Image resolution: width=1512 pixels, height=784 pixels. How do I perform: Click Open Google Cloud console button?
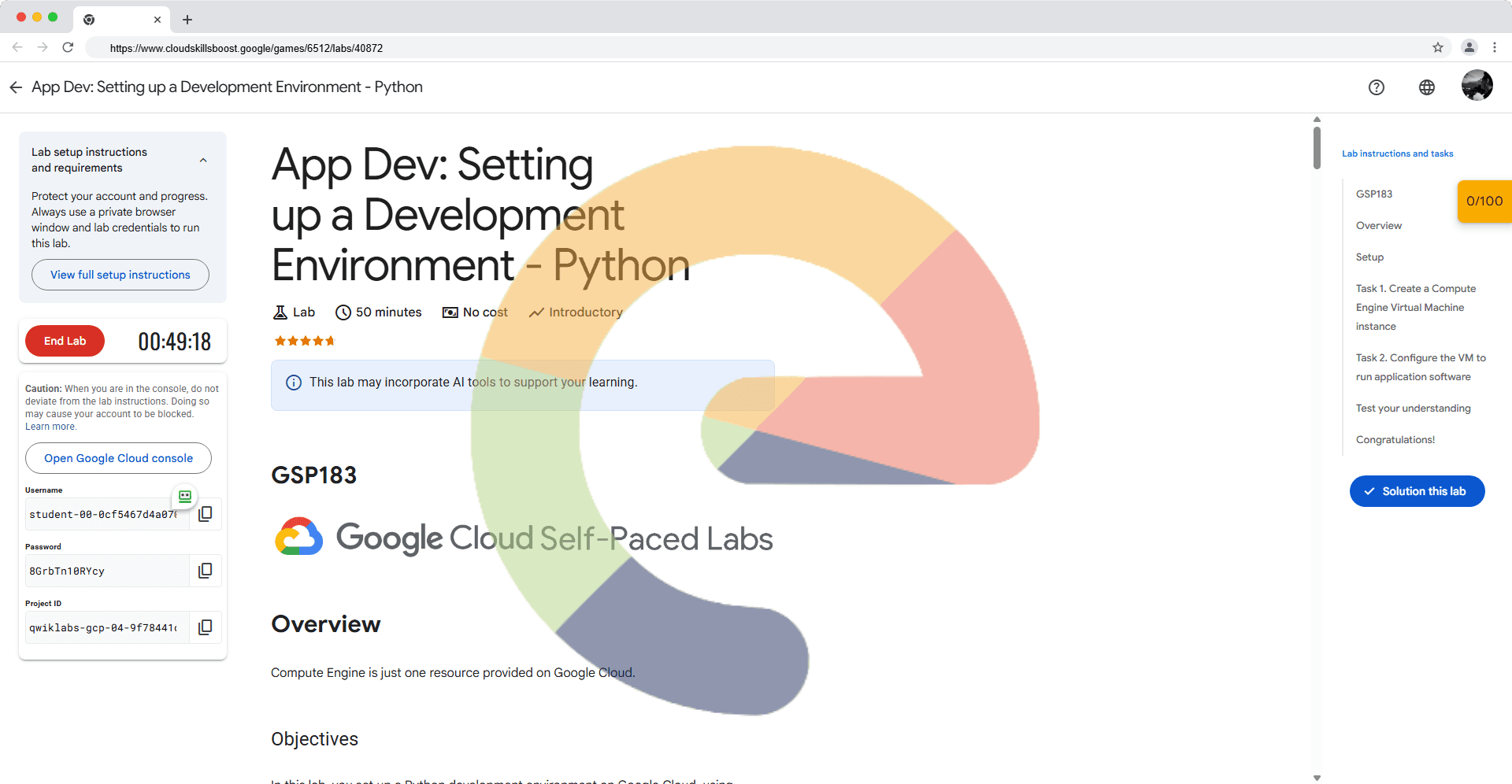(118, 458)
